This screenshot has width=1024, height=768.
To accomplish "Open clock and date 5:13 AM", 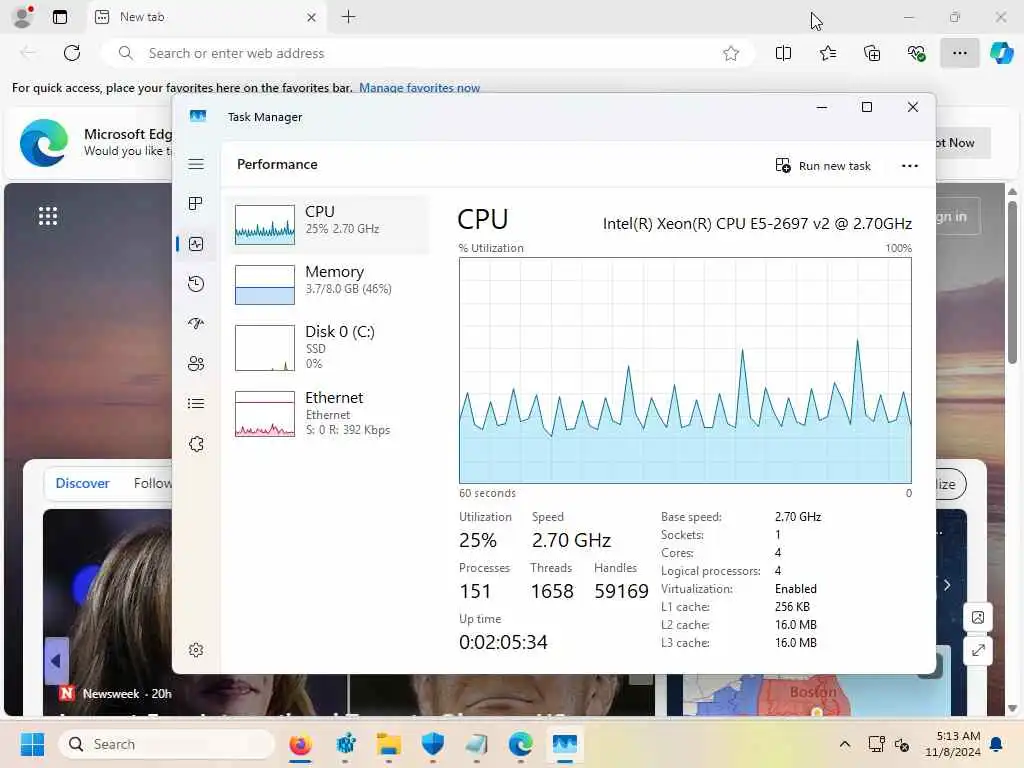I will 952,744.
